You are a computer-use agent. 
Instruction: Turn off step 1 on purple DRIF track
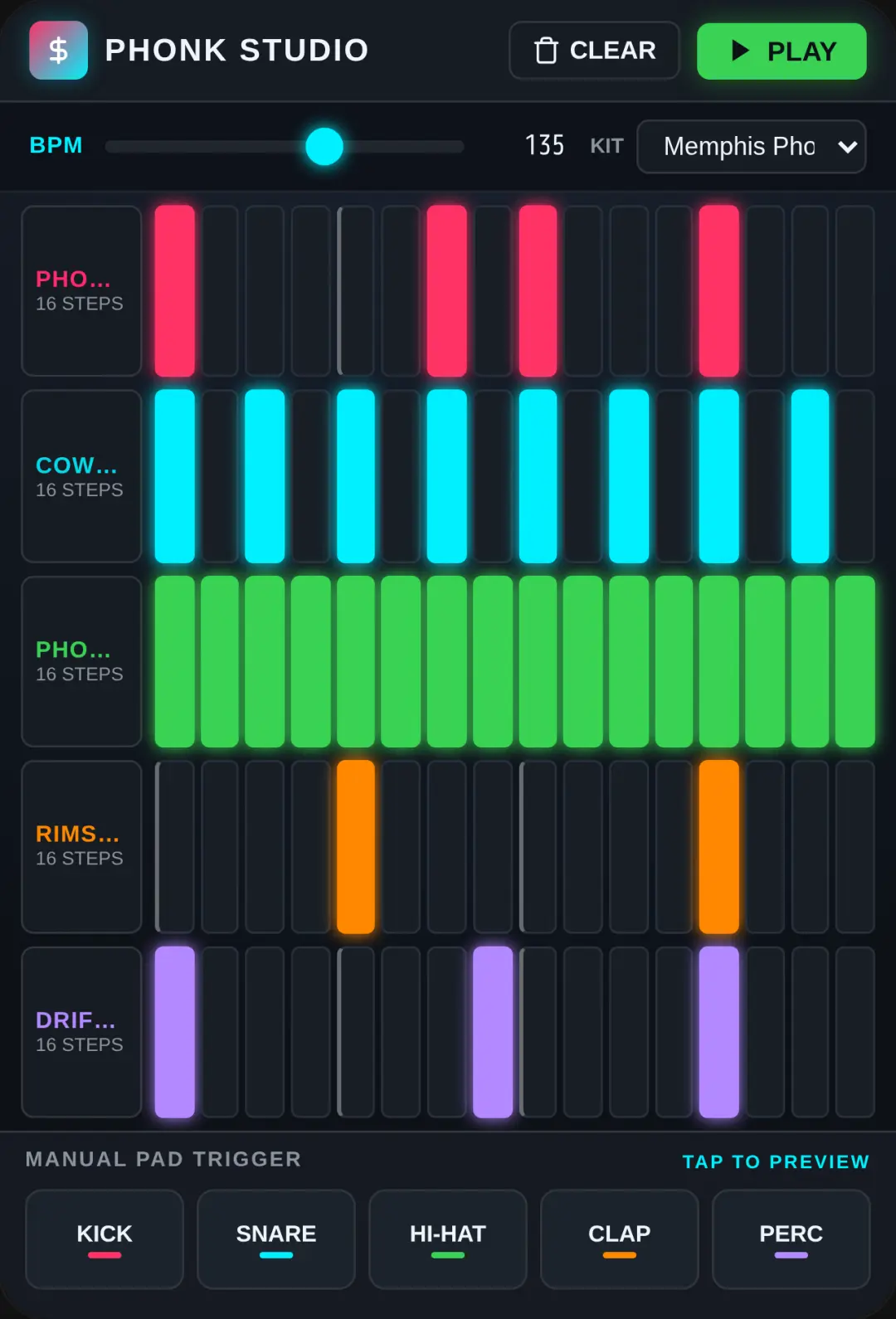pos(175,1032)
